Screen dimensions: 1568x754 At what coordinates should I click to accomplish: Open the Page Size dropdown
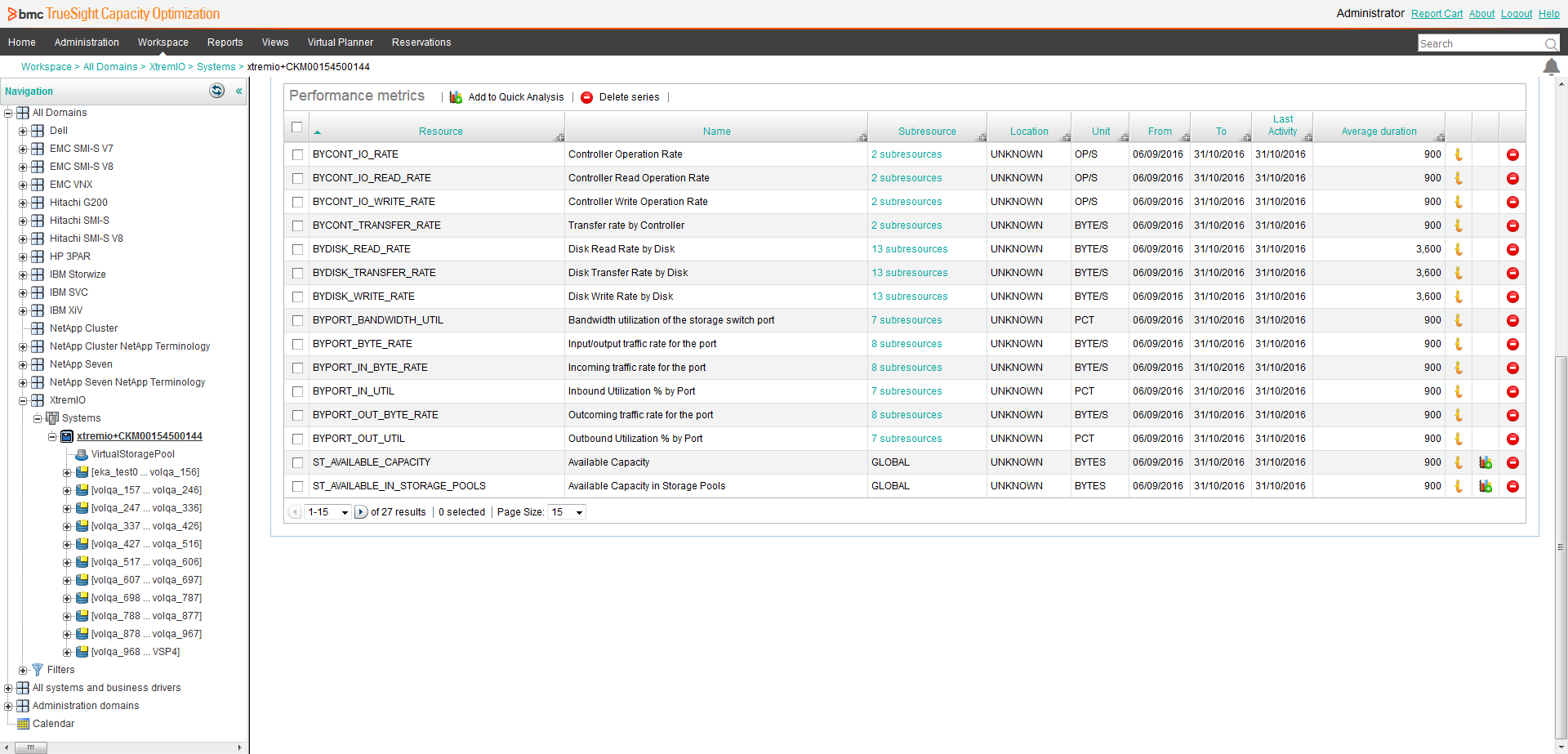(x=568, y=512)
